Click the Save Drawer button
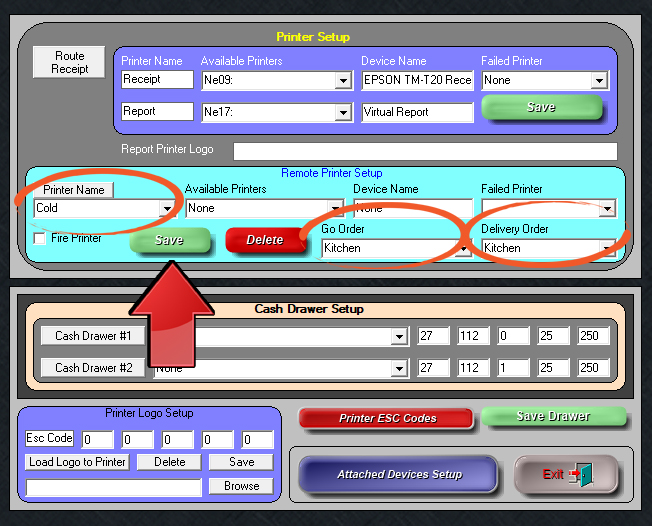 pyautogui.click(x=553, y=416)
